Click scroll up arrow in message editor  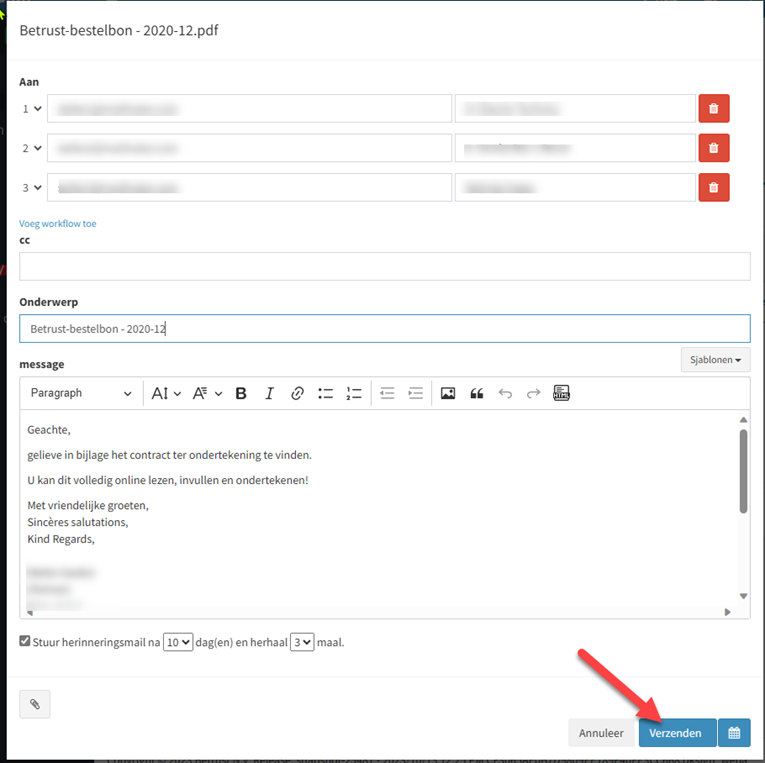[x=743, y=420]
